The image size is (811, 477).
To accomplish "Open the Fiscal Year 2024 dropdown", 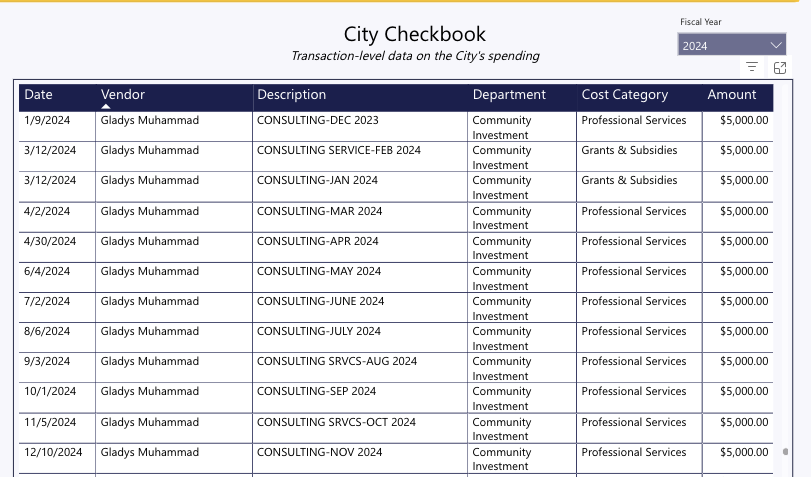I will click(731, 45).
